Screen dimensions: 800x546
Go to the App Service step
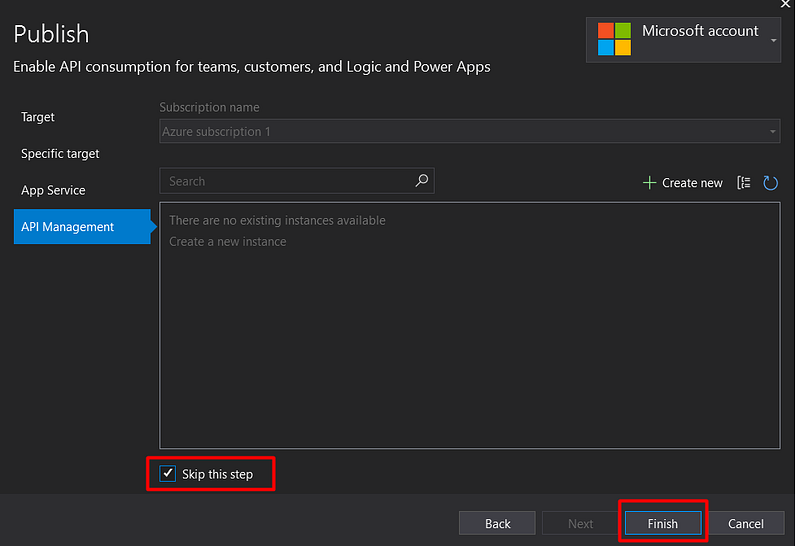point(53,190)
